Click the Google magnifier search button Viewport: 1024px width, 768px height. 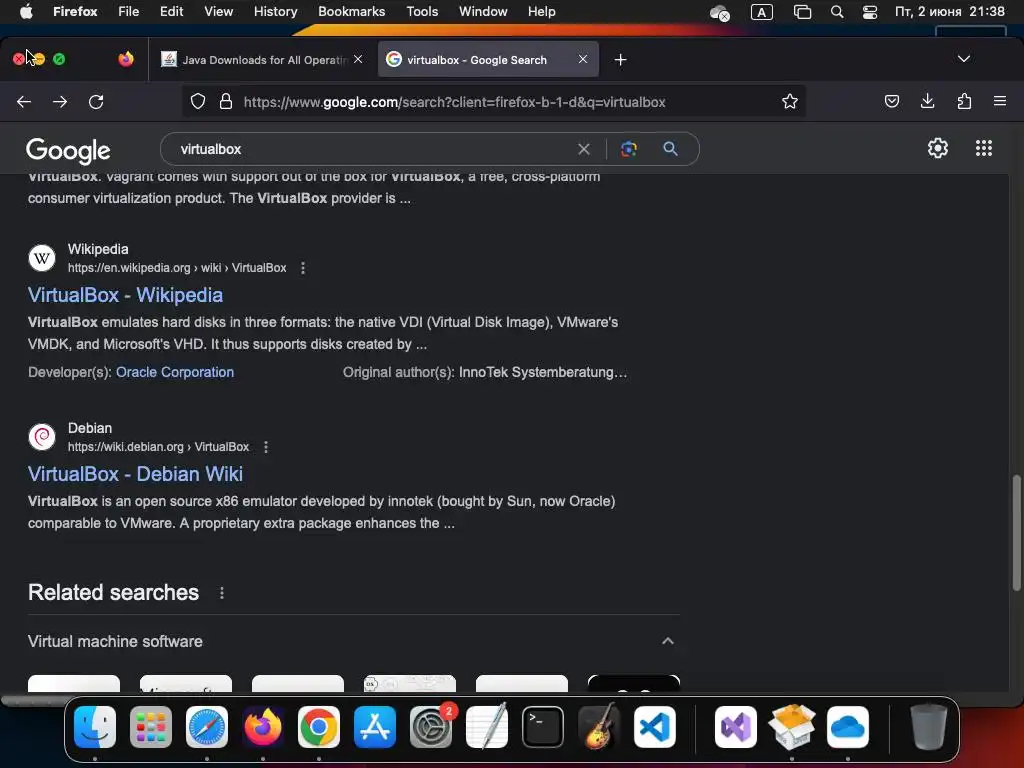670,149
